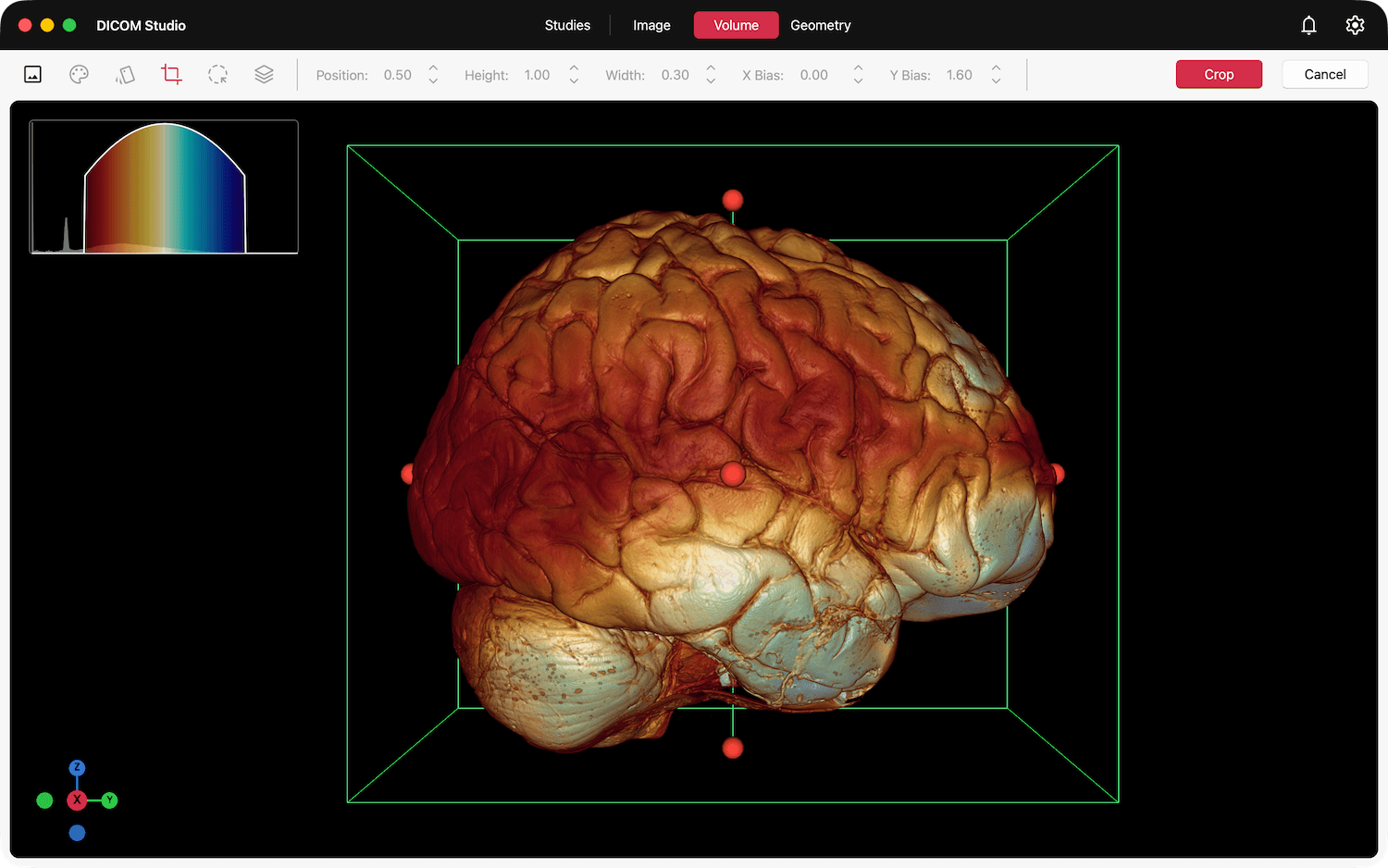Click the unlabeled blue gizmo ball
Image resolution: width=1388 pixels, height=868 pixels.
(77, 833)
